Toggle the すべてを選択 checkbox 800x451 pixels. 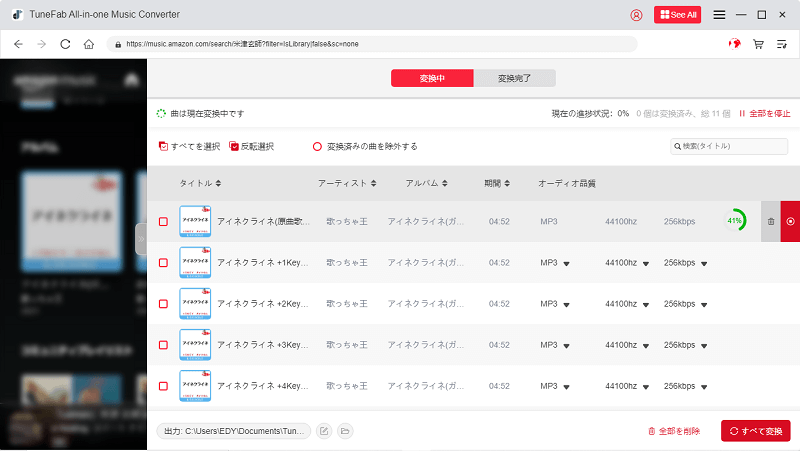(x=163, y=146)
